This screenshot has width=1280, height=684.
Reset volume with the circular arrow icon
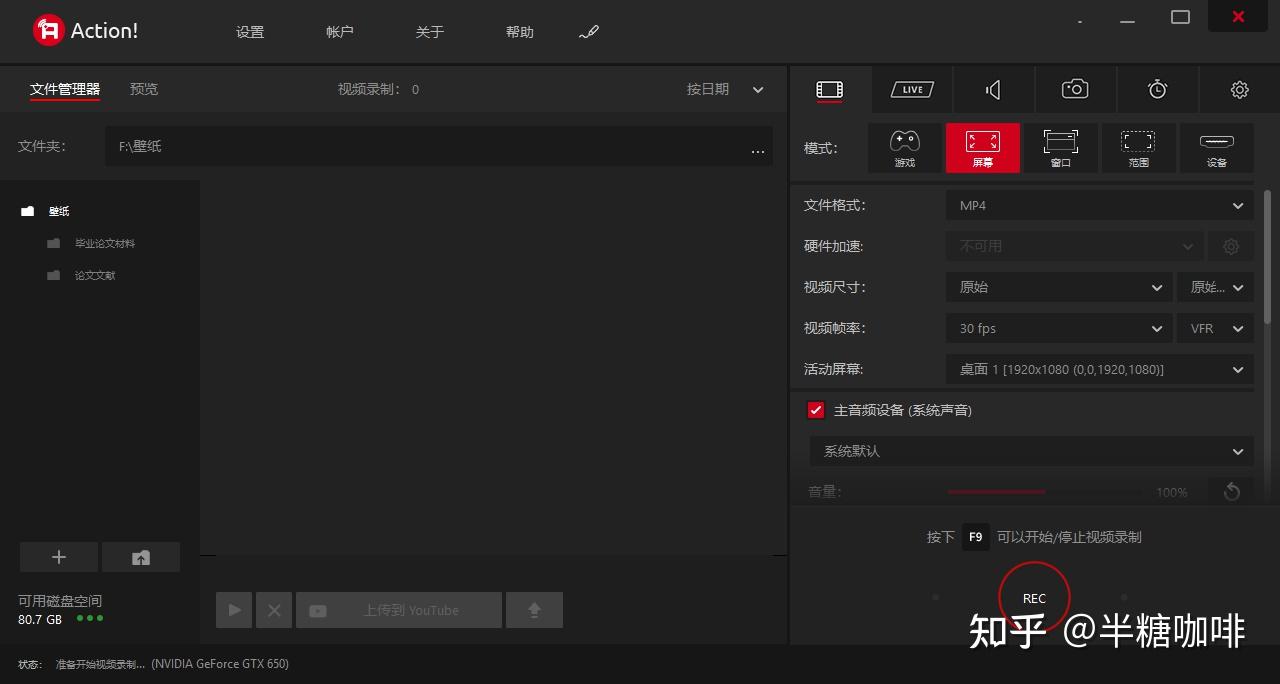point(1231,491)
